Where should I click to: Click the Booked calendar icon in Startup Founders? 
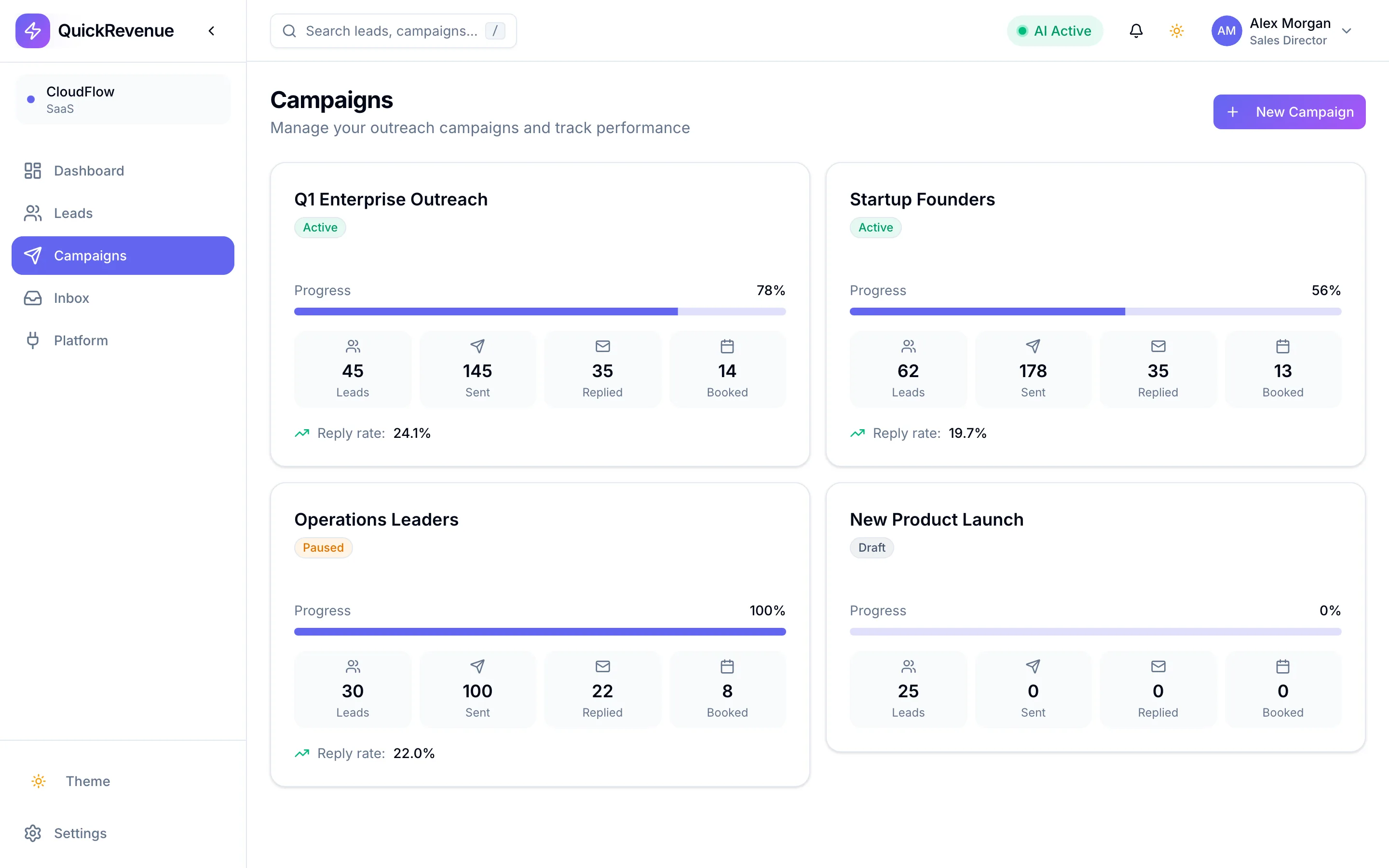coord(1283,346)
